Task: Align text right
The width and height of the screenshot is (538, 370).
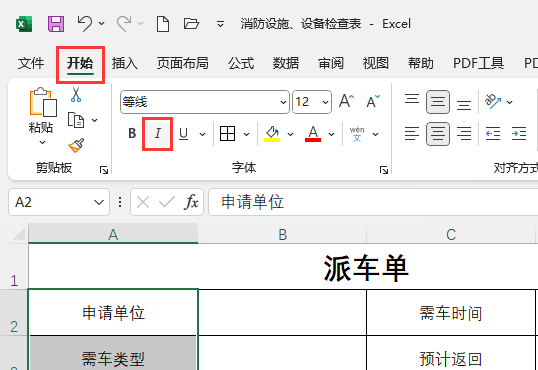Action: (464, 134)
